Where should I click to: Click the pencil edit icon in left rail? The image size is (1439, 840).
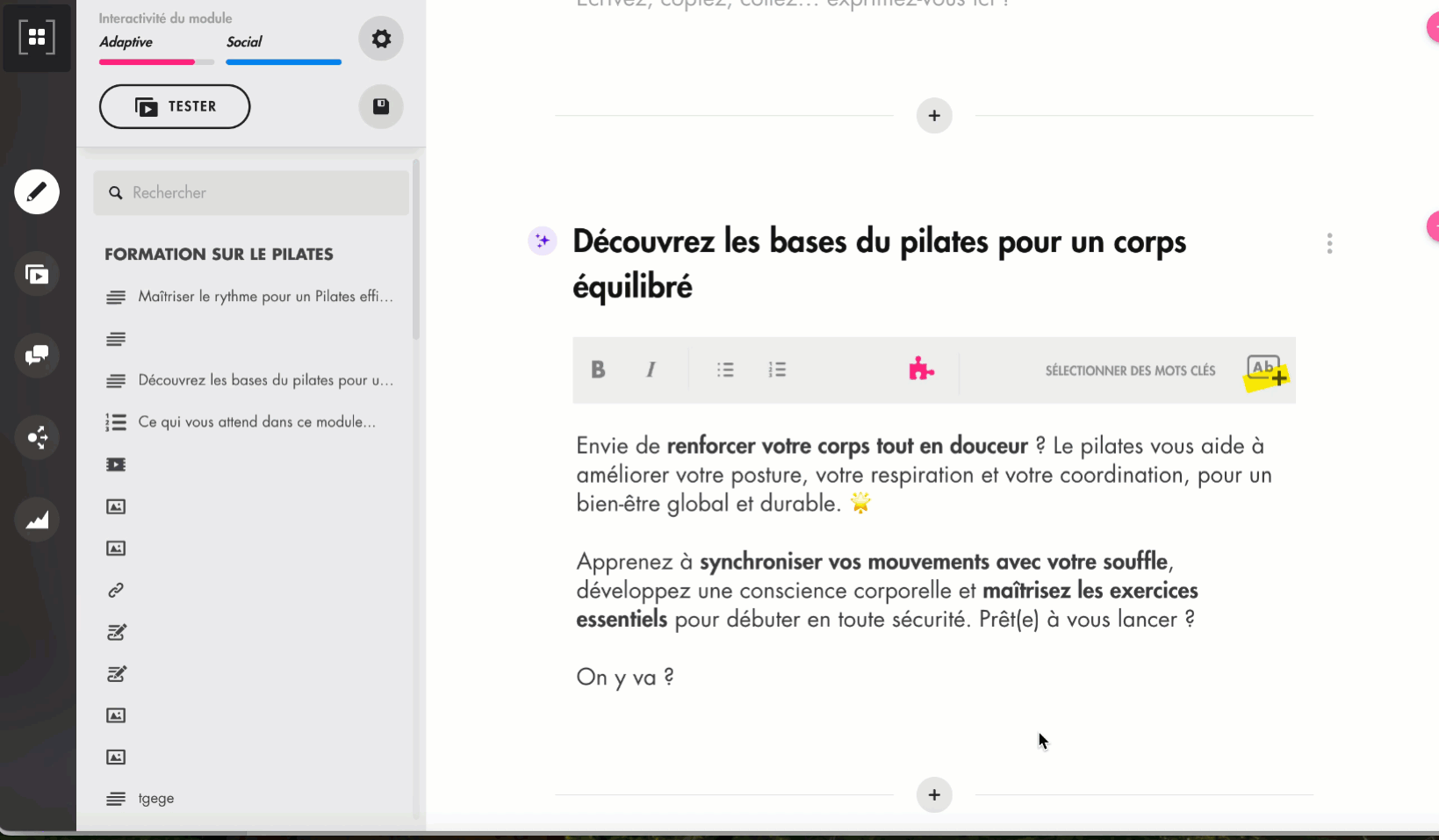pos(37,191)
